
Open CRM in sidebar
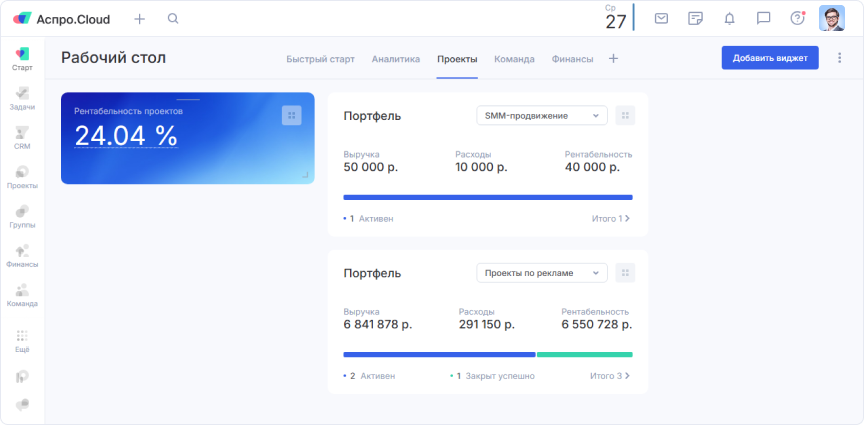(23, 138)
